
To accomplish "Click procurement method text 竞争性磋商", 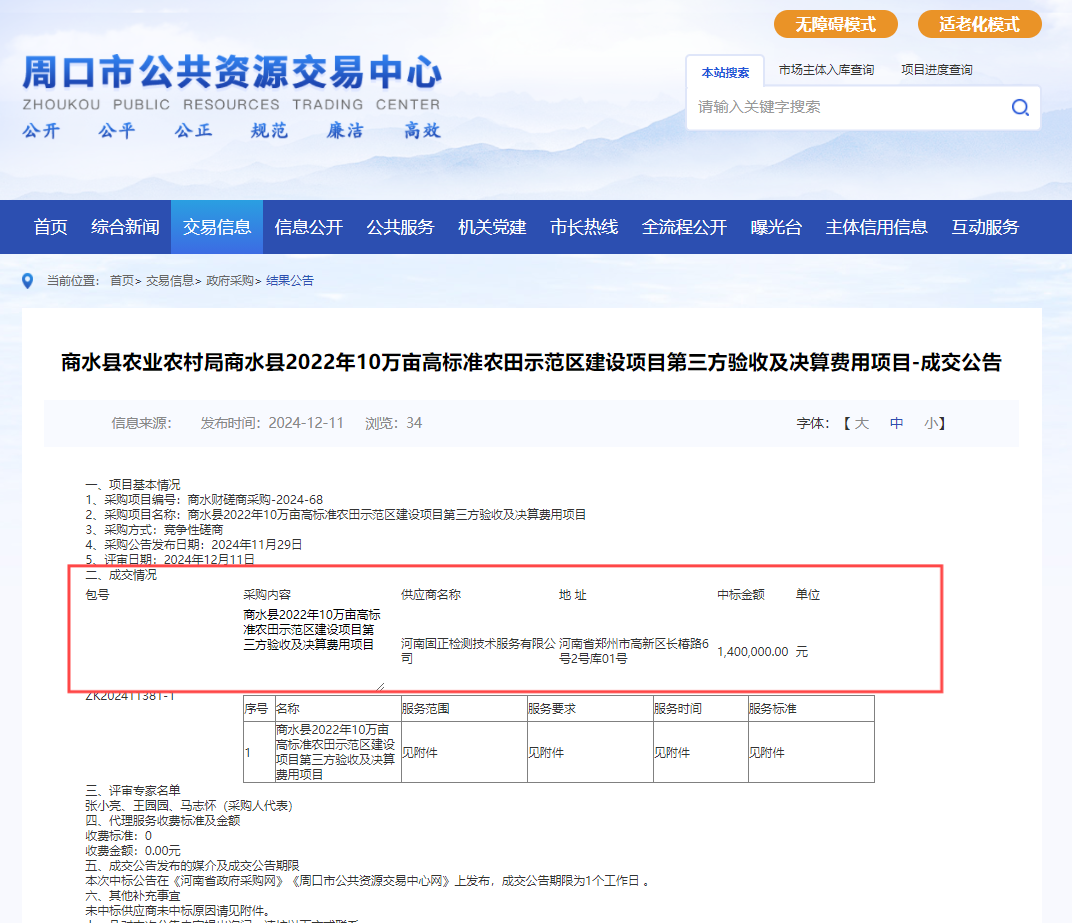I will (x=193, y=530).
